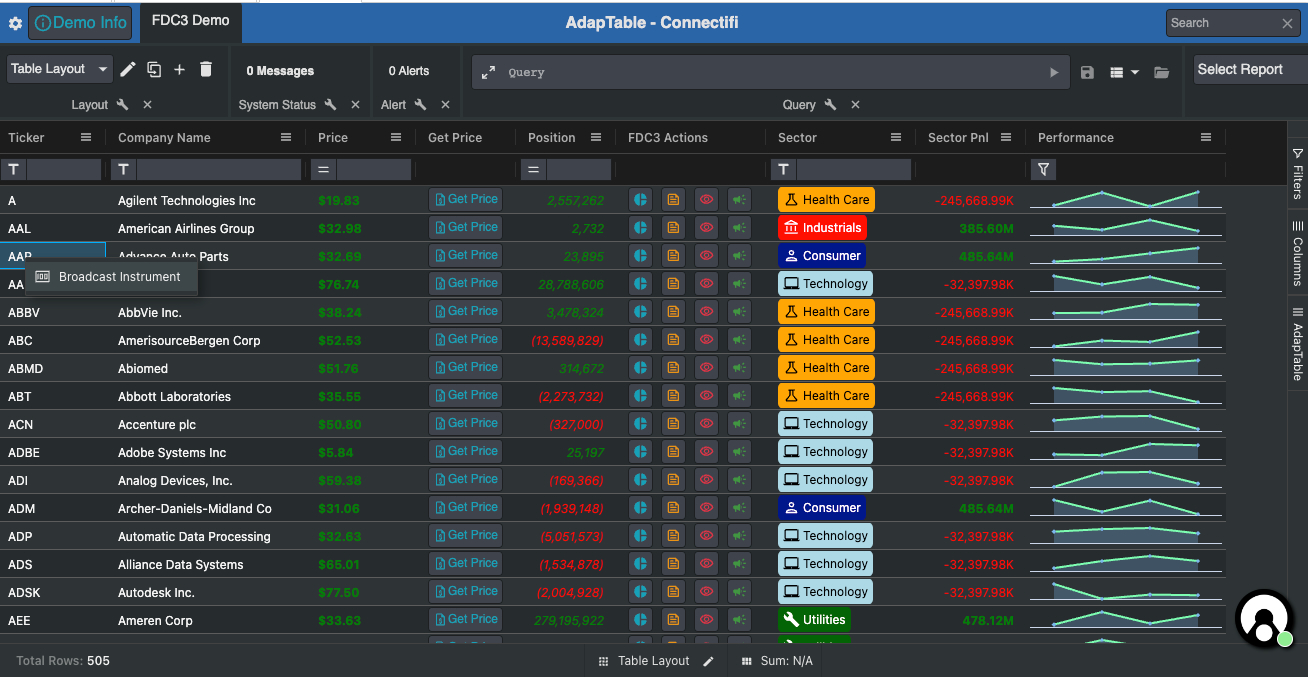
Task: Change the Price filter equals operator
Action: click(x=324, y=170)
